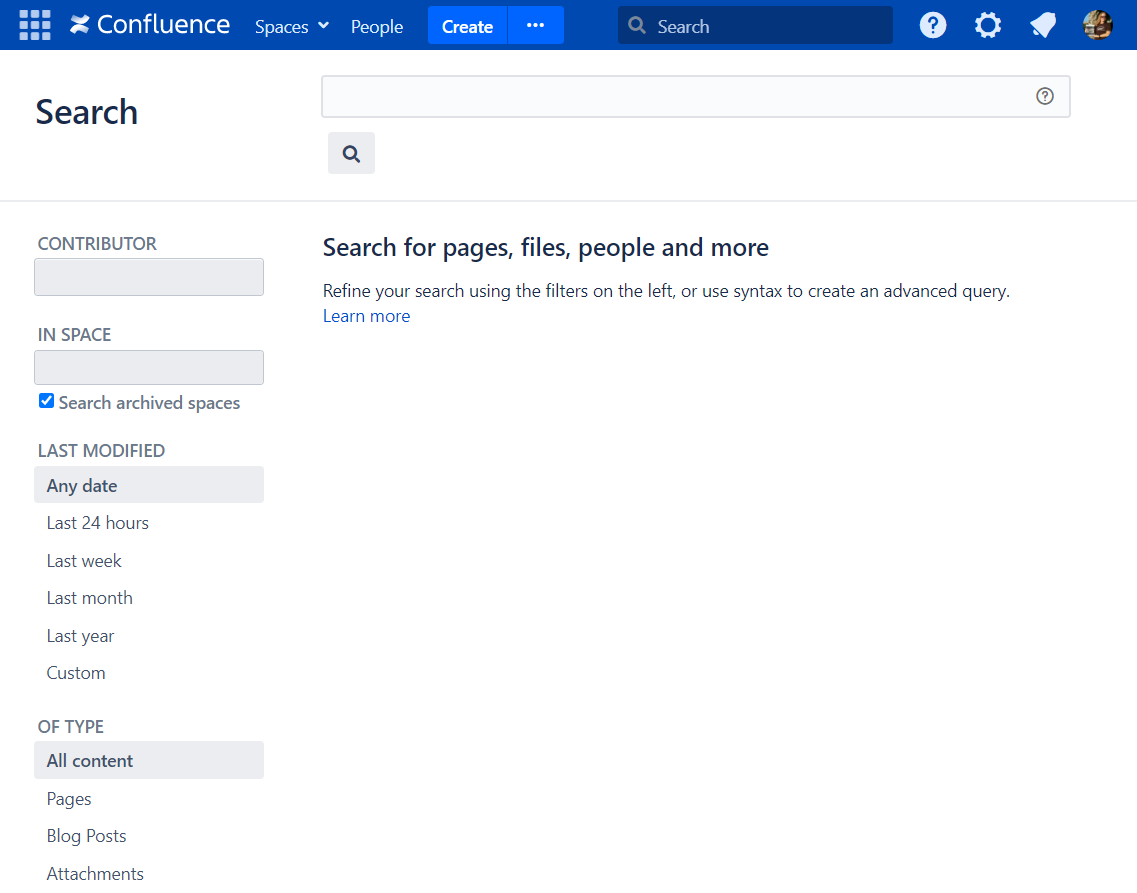Open Confluence administration settings gear
The height and width of the screenshot is (893, 1137).
tap(987, 25)
